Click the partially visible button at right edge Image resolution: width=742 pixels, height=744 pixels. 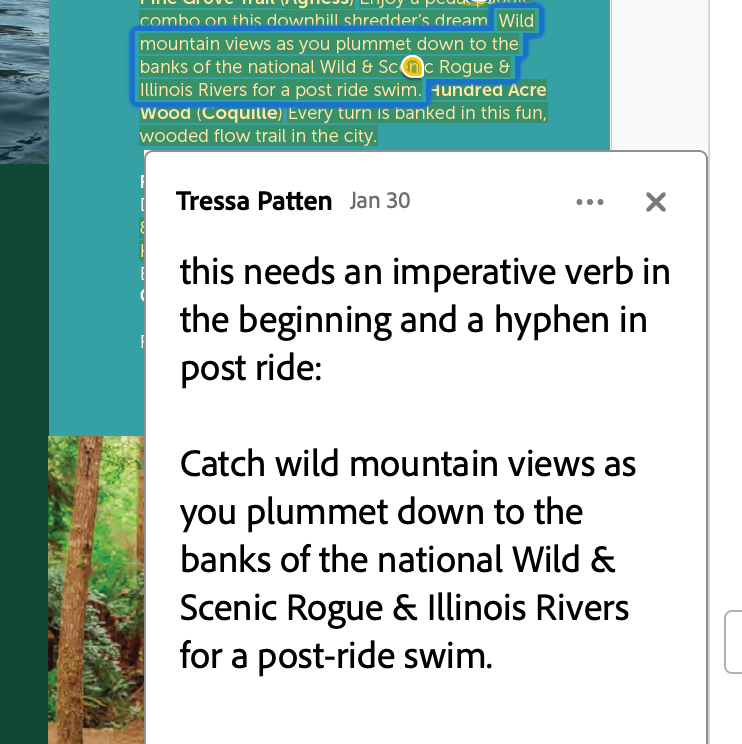733,642
